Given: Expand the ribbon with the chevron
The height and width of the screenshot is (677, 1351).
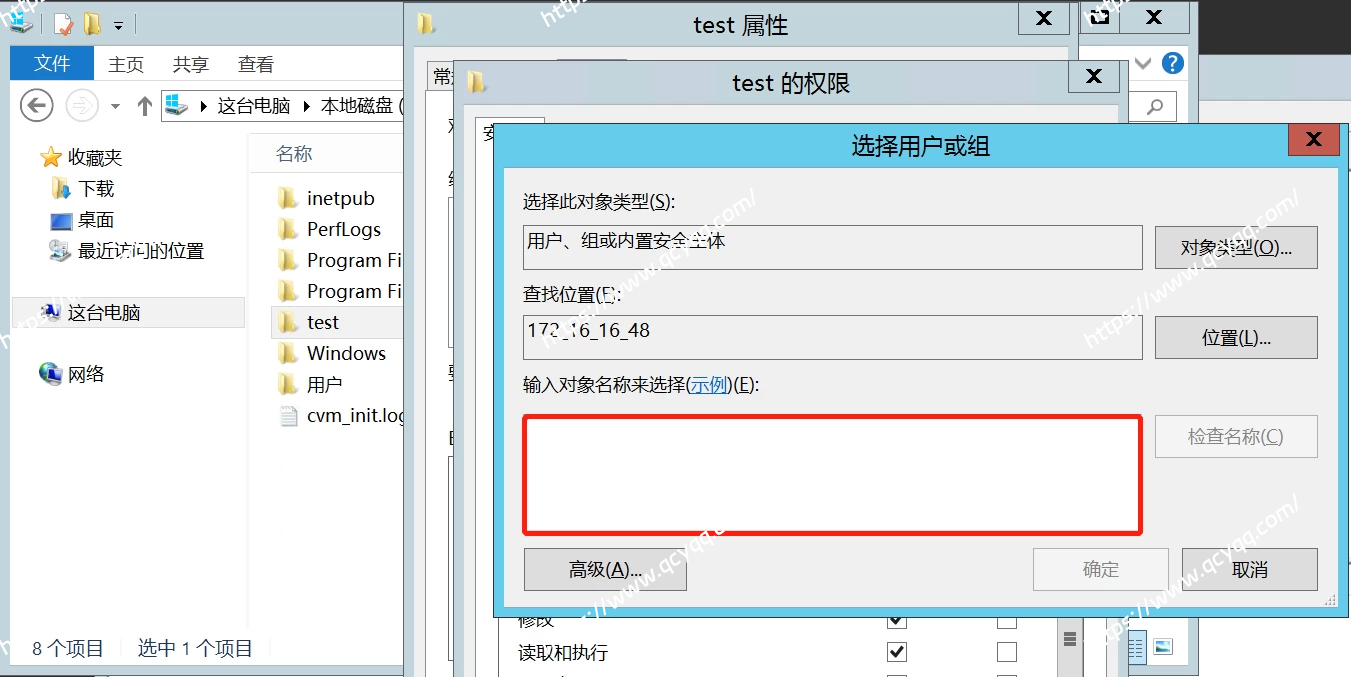Looking at the screenshot, I should tap(1144, 64).
